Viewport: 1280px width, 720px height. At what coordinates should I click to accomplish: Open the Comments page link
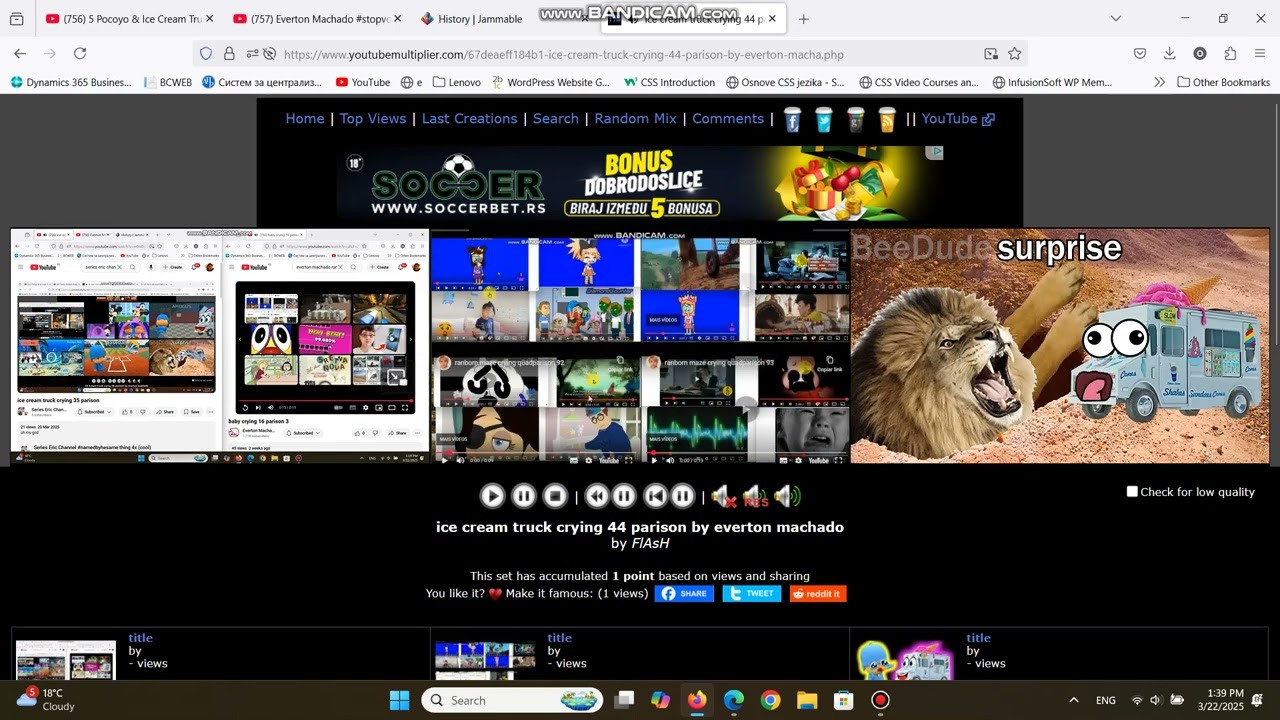[x=728, y=118]
